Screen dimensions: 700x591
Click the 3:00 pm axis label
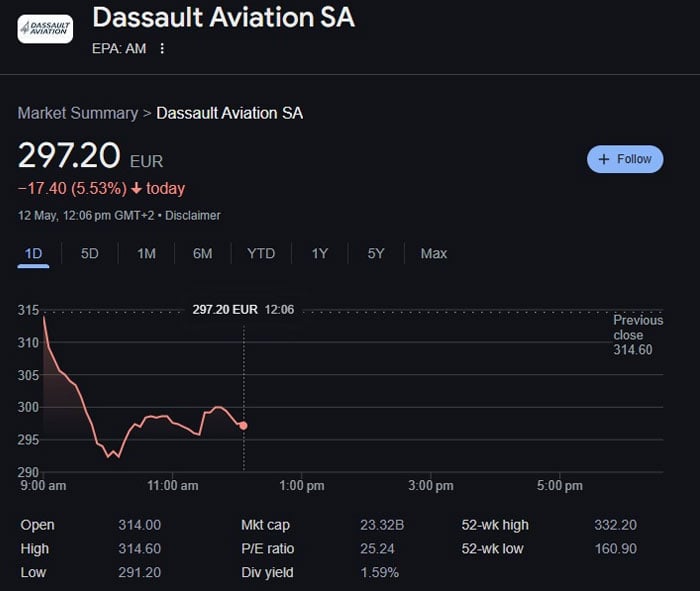[431, 486]
